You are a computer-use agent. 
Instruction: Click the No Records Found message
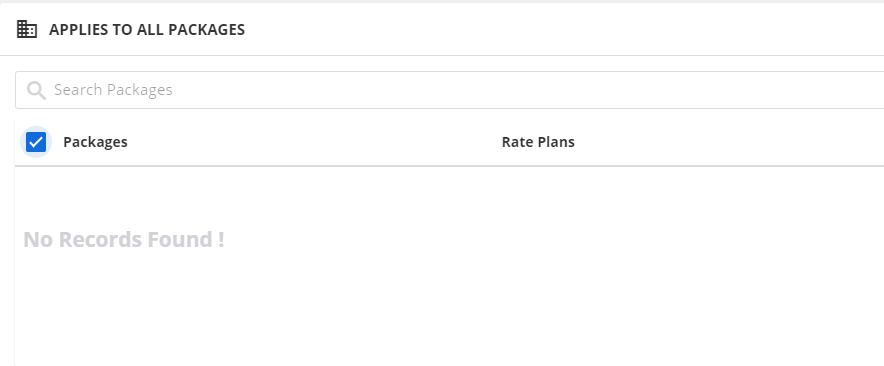124,239
